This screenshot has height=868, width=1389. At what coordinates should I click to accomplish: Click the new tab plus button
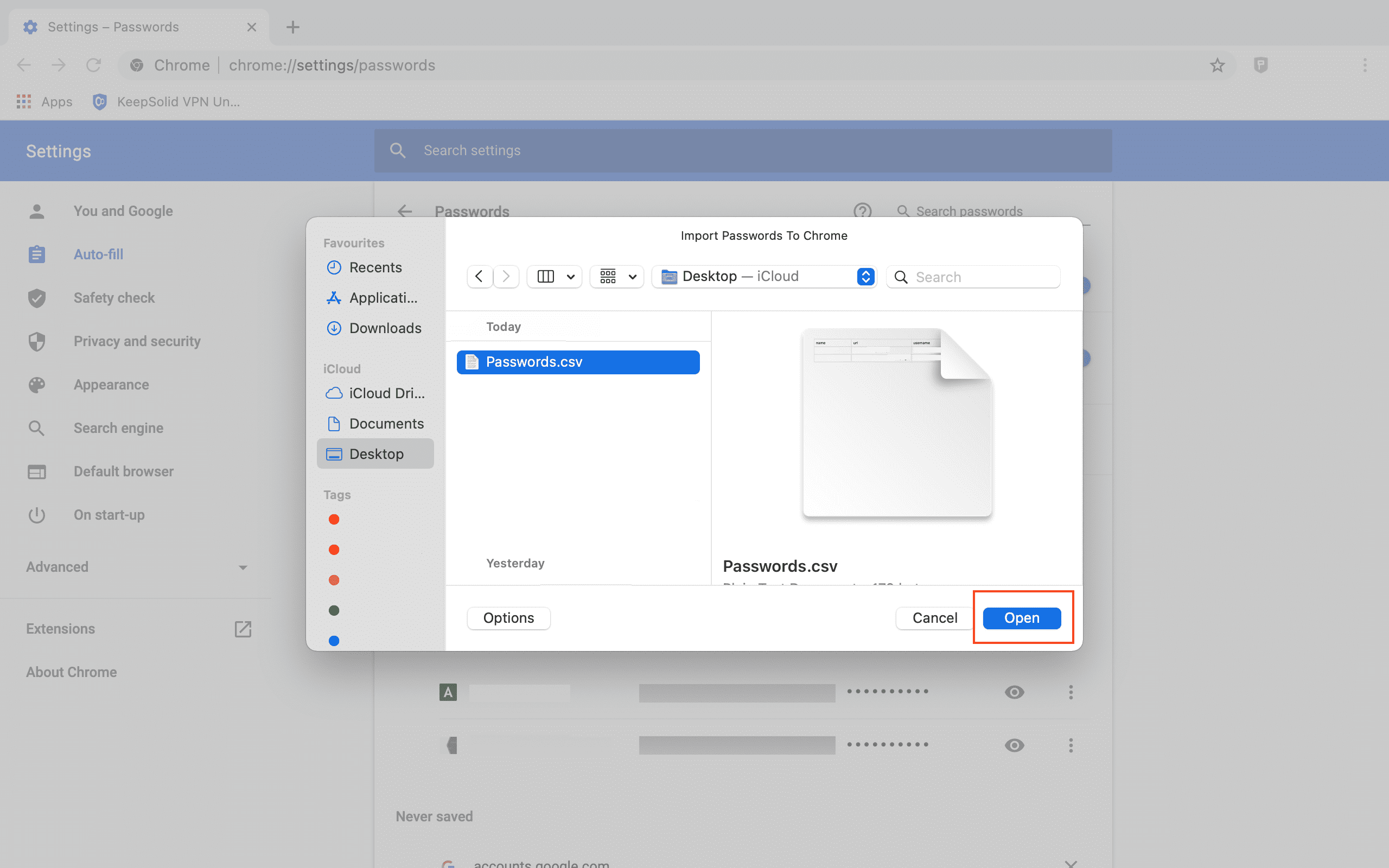(x=293, y=27)
